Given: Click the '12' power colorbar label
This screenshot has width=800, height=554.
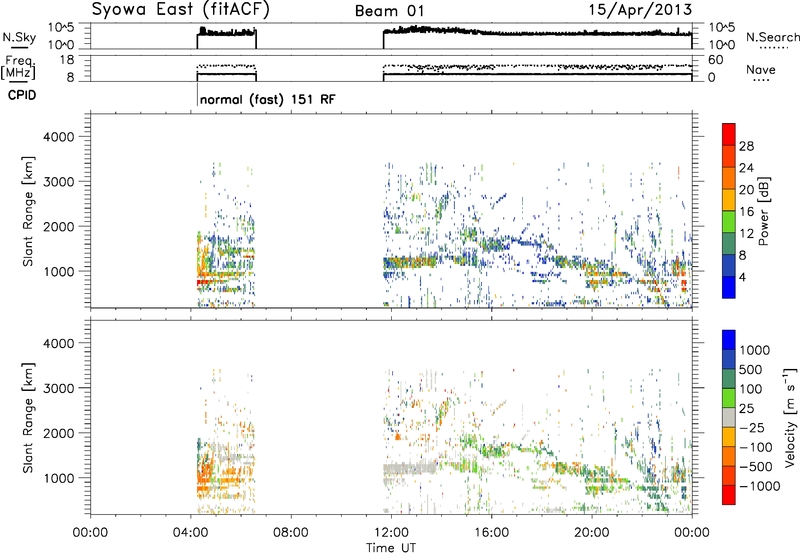Looking at the screenshot, I should (x=746, y=234).
